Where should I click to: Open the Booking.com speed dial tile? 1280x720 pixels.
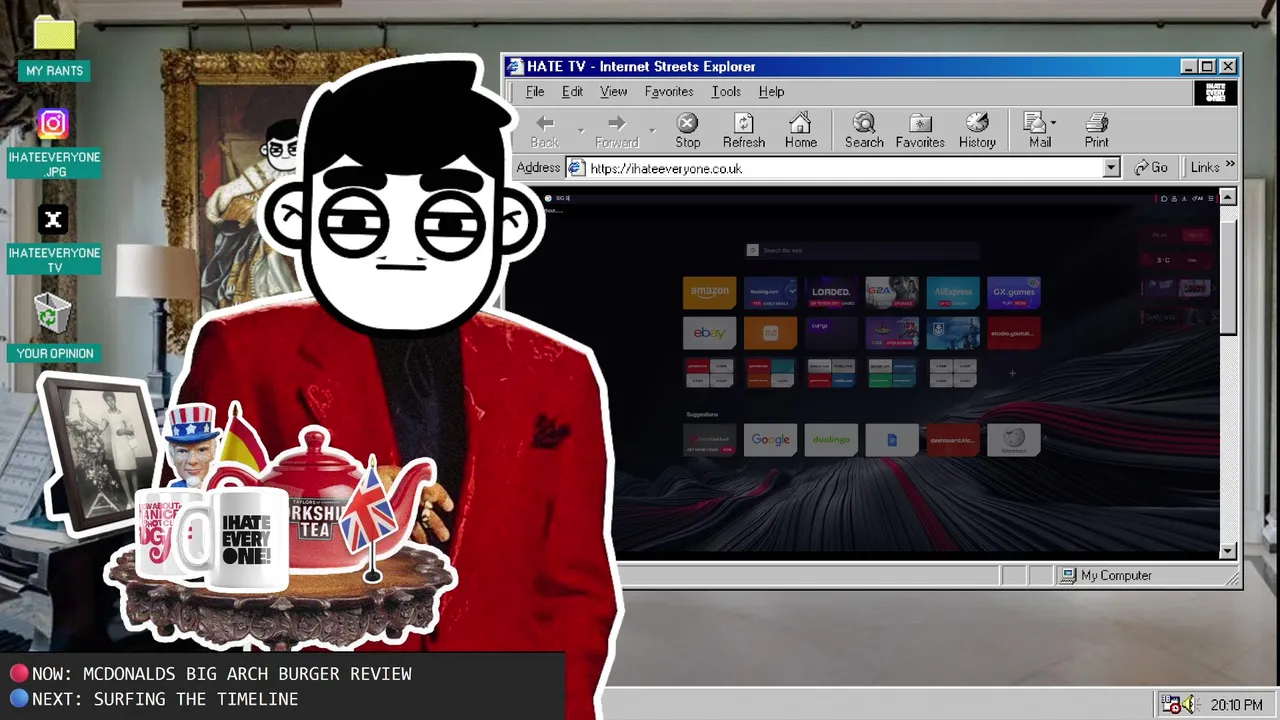[770, 292]
